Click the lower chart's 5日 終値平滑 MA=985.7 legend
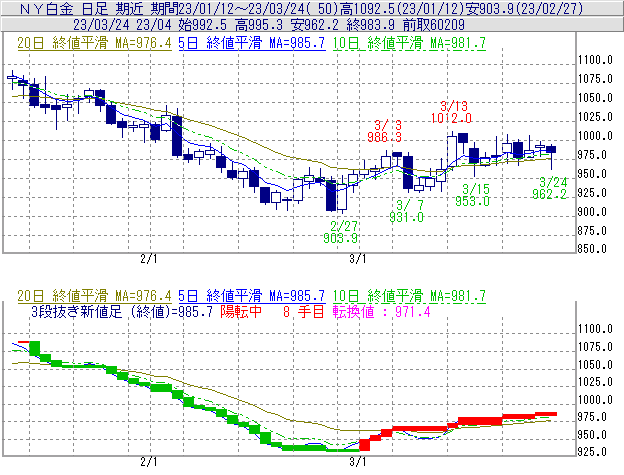 pos(252,296)
